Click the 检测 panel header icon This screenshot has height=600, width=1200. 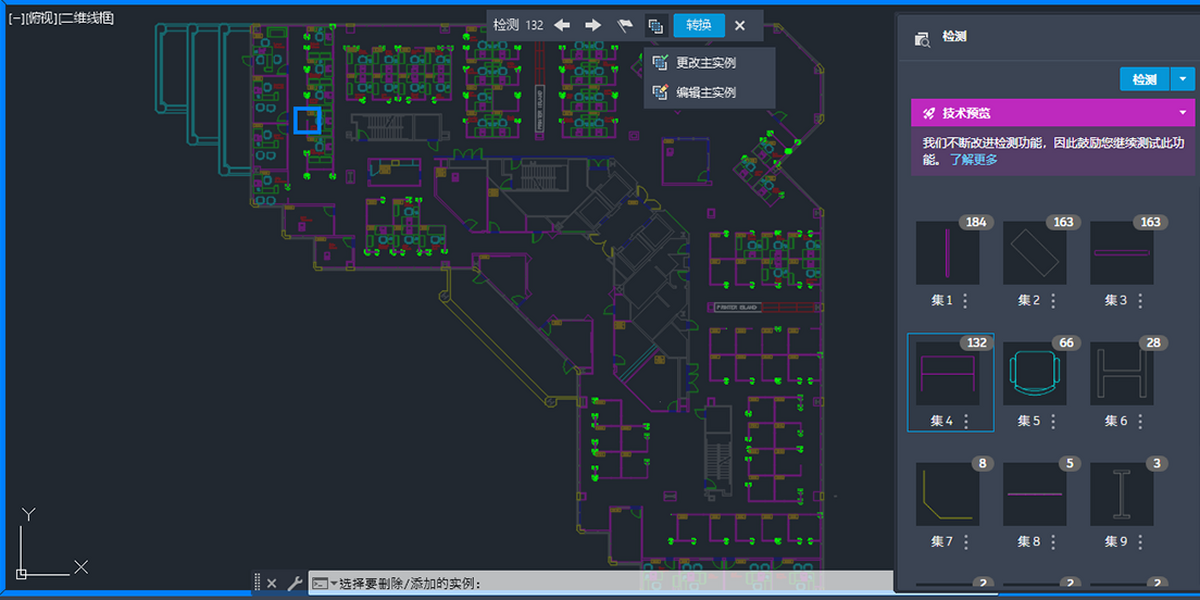click(923, 38)
